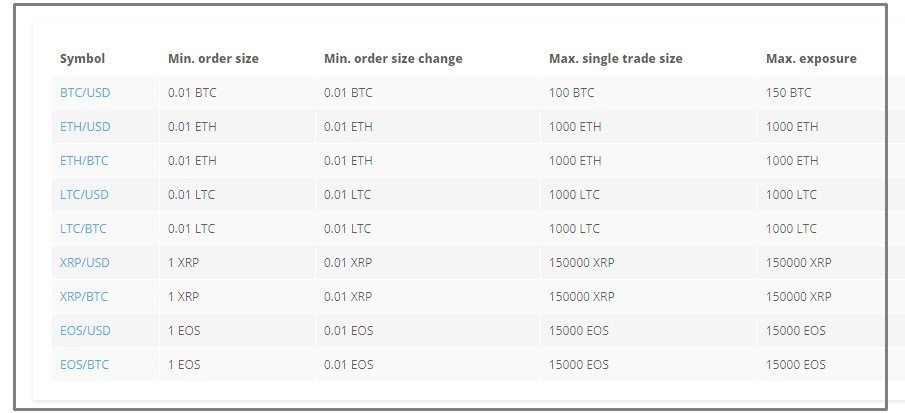Open the ETH/BTC symbol link
Image resolution: width=905 pixels, height=413 pixels.
(x=84, y=160)
